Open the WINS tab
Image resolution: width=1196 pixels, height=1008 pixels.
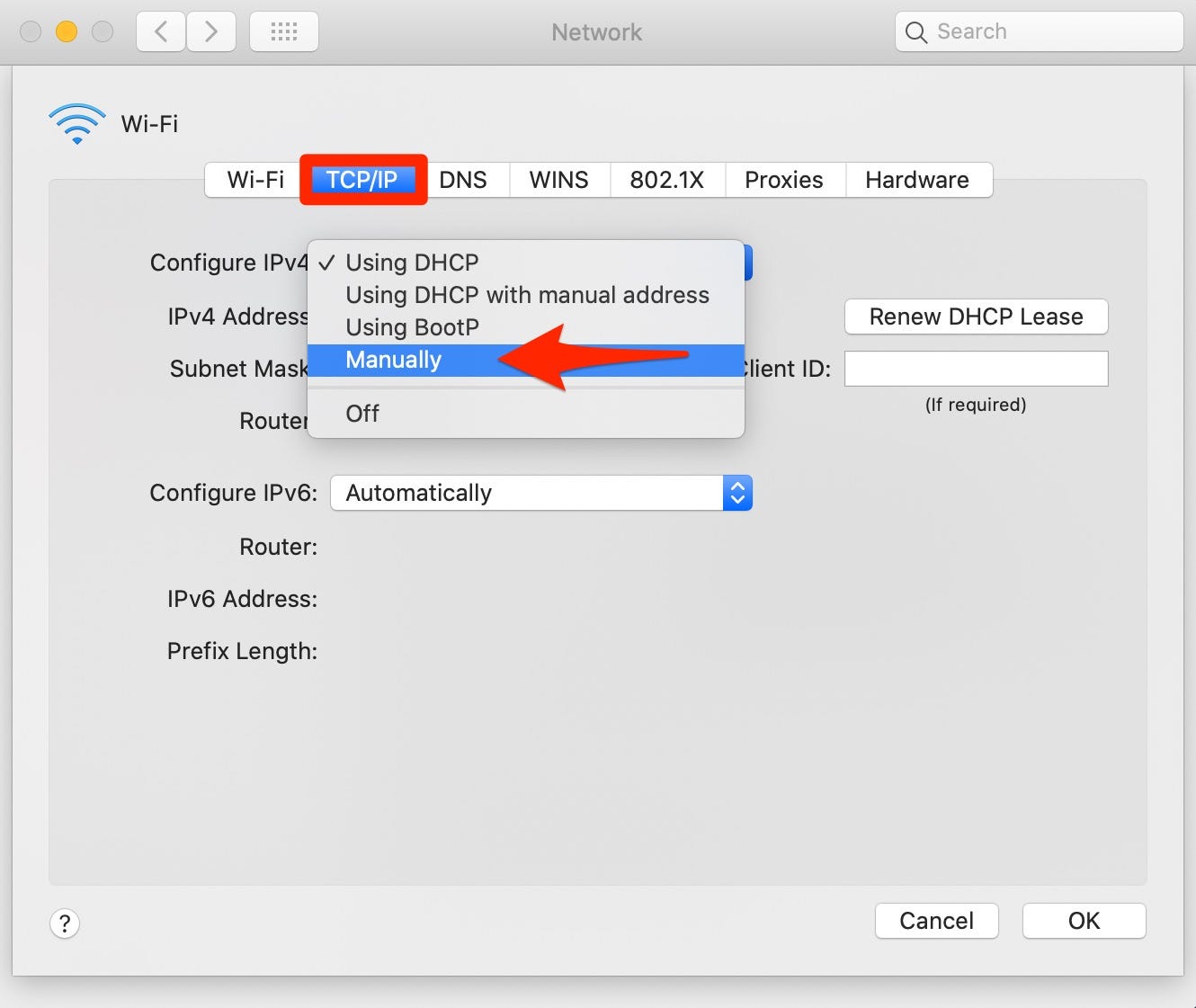(x=559, y=180)
